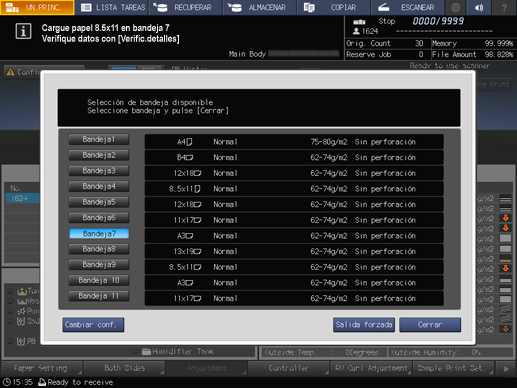Select Bandeja2 tray button
The width and height of the screenshot is (517, 388).
[99, 155]
